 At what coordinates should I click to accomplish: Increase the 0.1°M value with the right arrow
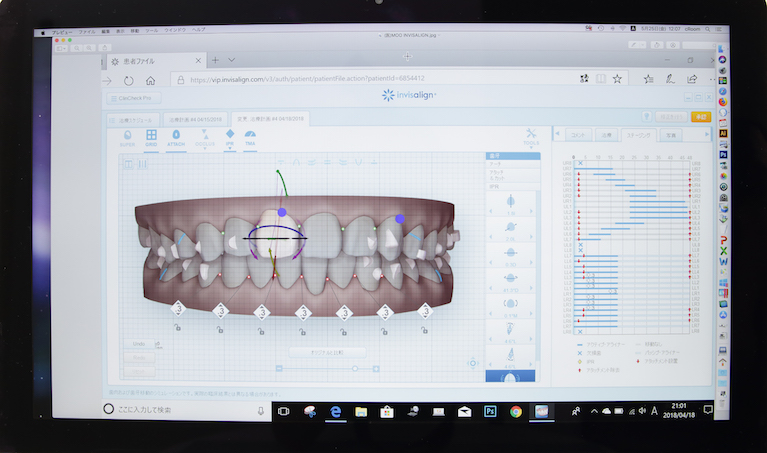click(x=531, y=314)
